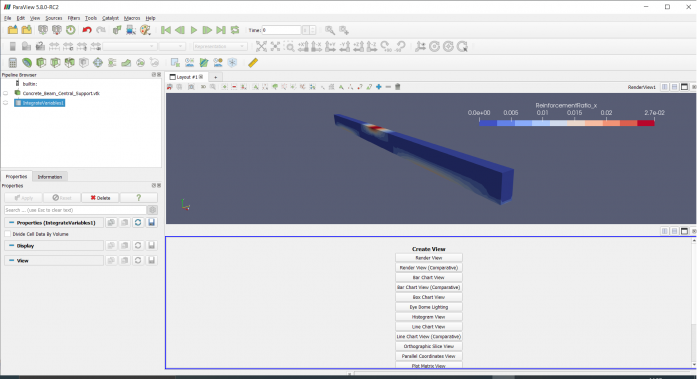Viewport: 700px width, 379px height.
Task: Apply the Glyph filter
Action: (x=98, y=62)
